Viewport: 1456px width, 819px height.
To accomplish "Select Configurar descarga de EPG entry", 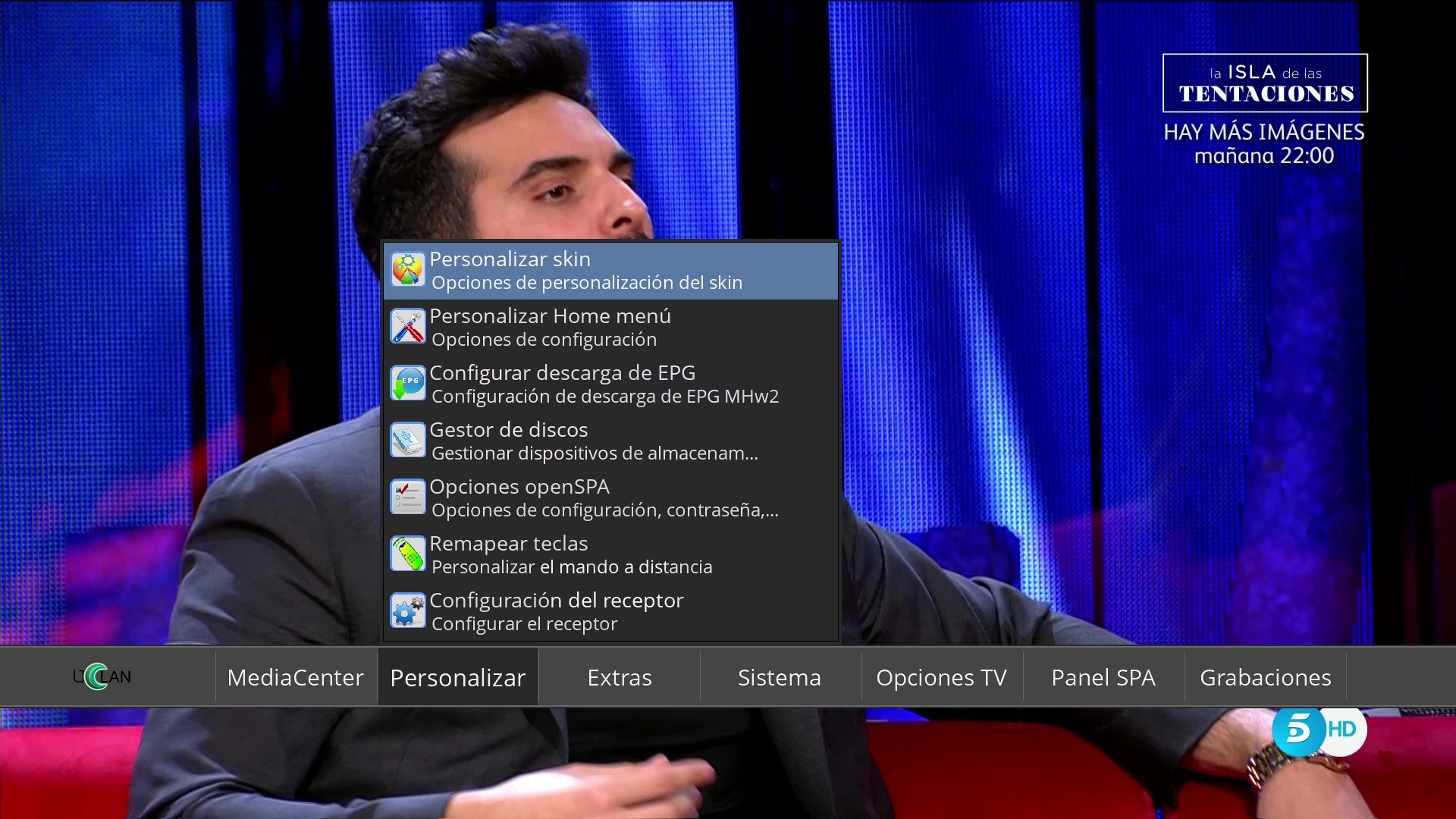I will 610,384.
